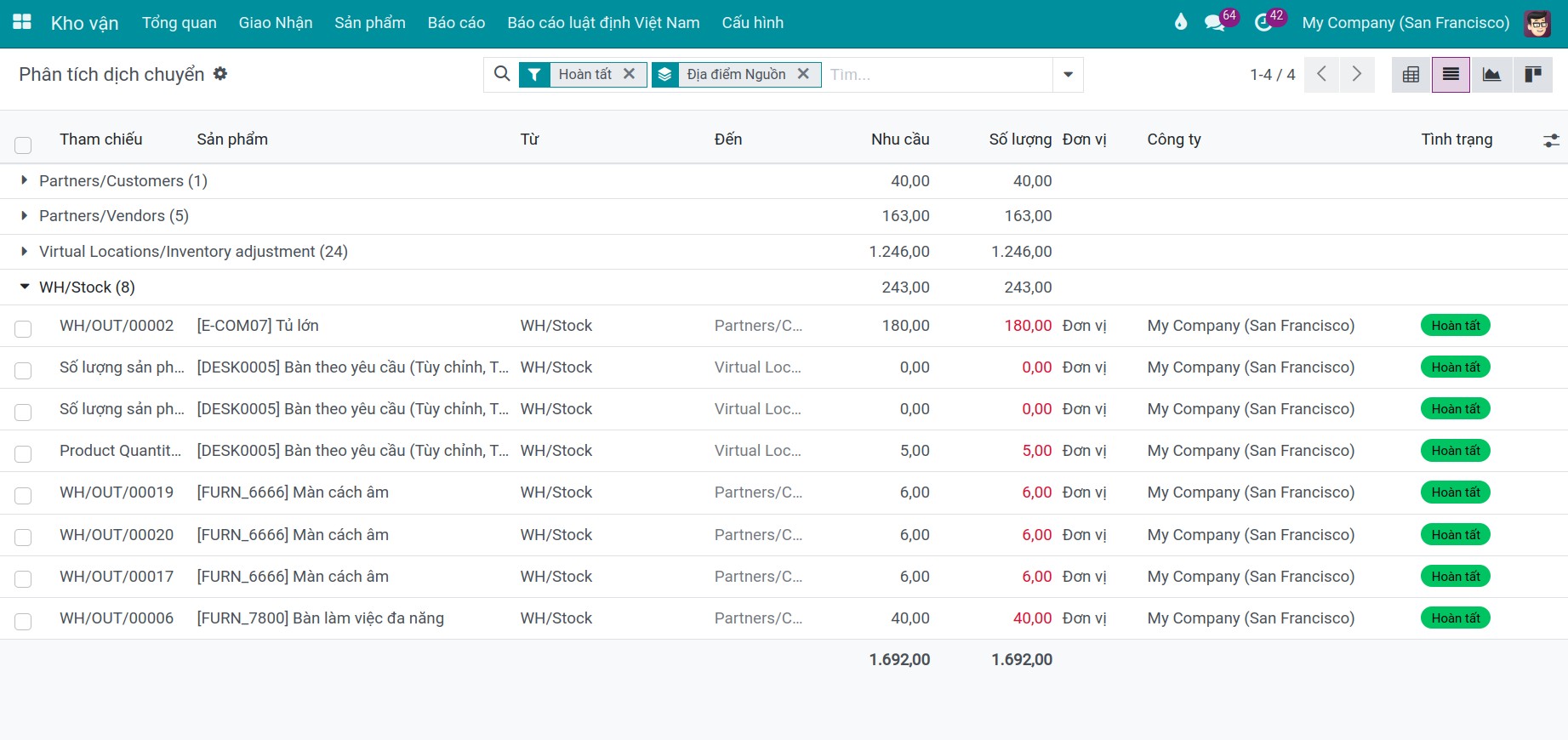Screen dimensions: 1568x740
Task: Switch to kanban view
Action: tap(1532, 75)
